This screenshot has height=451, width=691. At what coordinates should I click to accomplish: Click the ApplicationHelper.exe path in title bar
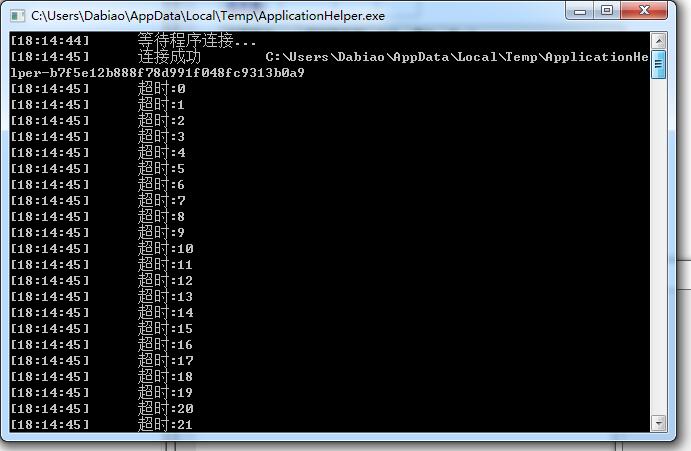[x=207, y=16]
